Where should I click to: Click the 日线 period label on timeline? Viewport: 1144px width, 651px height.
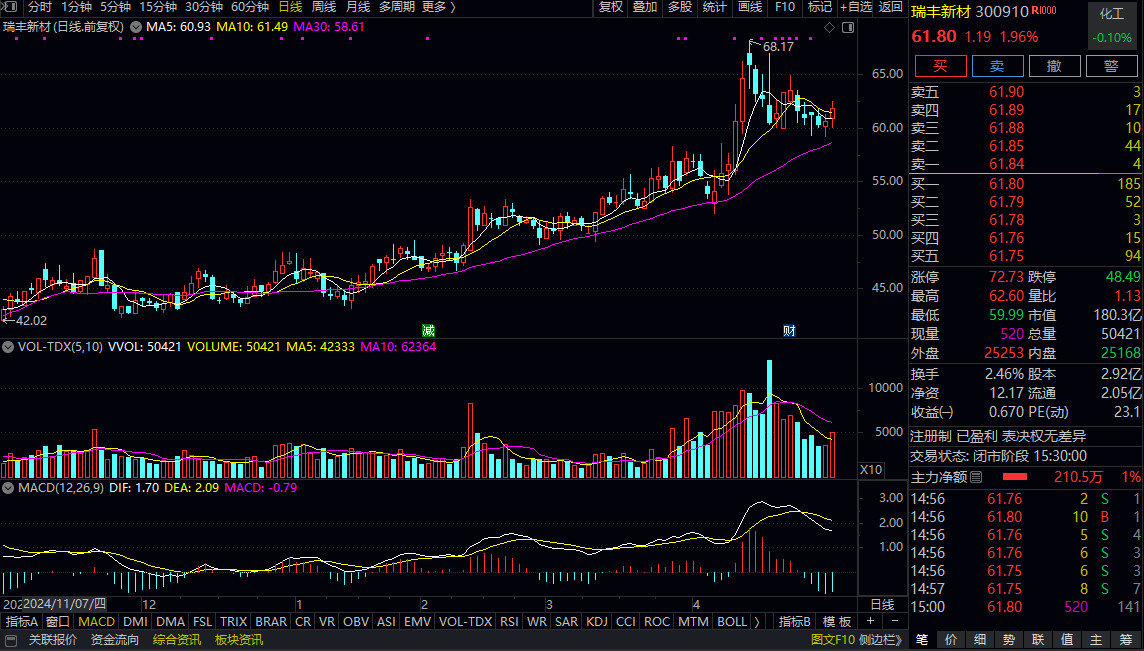click(881, 604)
